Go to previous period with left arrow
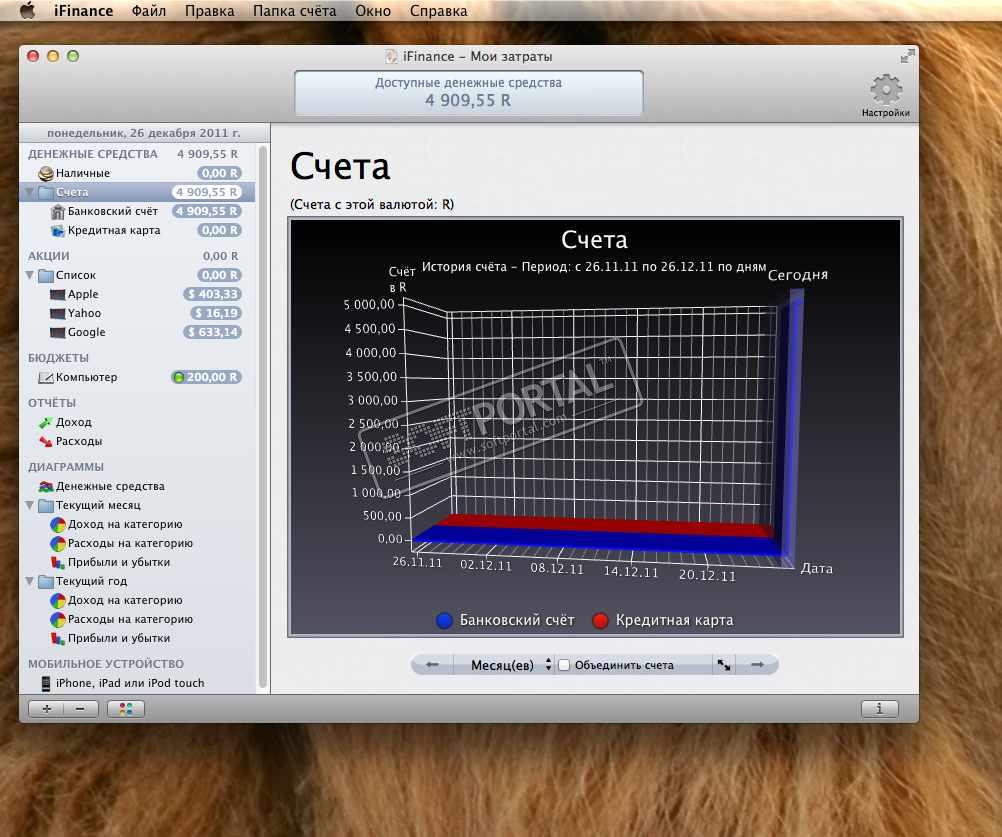Screen dimensions: 1002x837 click(432, 665)
